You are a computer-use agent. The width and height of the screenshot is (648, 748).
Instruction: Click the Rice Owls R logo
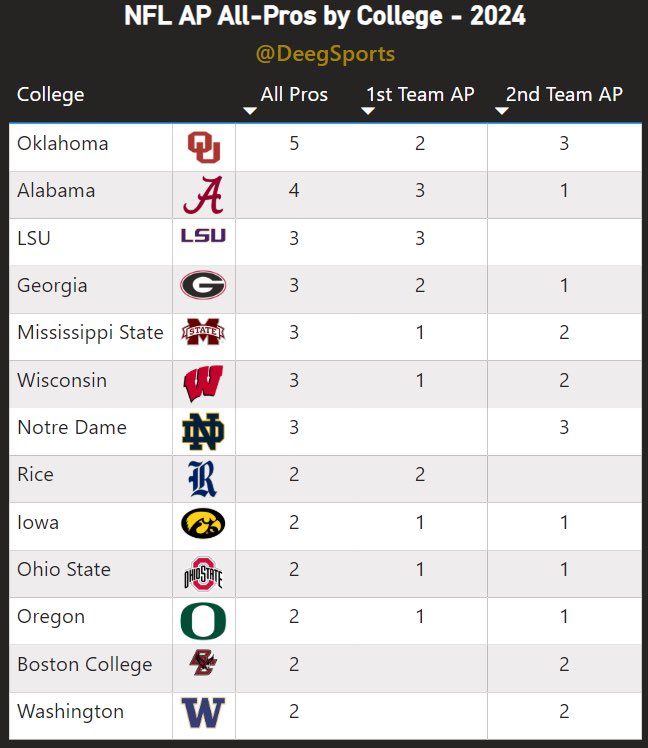pyautogui.click(x=202, y=478)
